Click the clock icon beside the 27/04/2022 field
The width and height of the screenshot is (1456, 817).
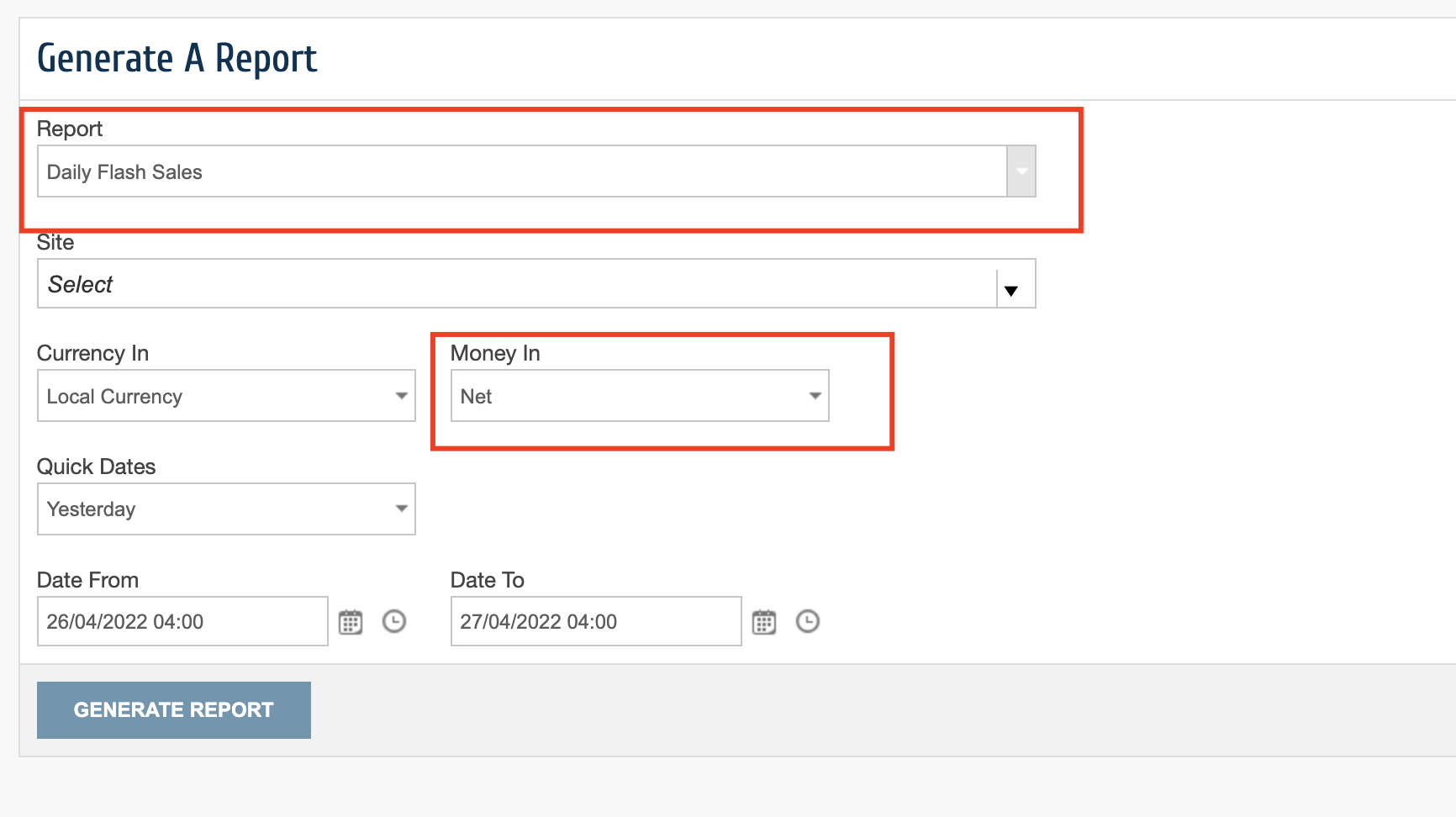click(x=808, y=621)
